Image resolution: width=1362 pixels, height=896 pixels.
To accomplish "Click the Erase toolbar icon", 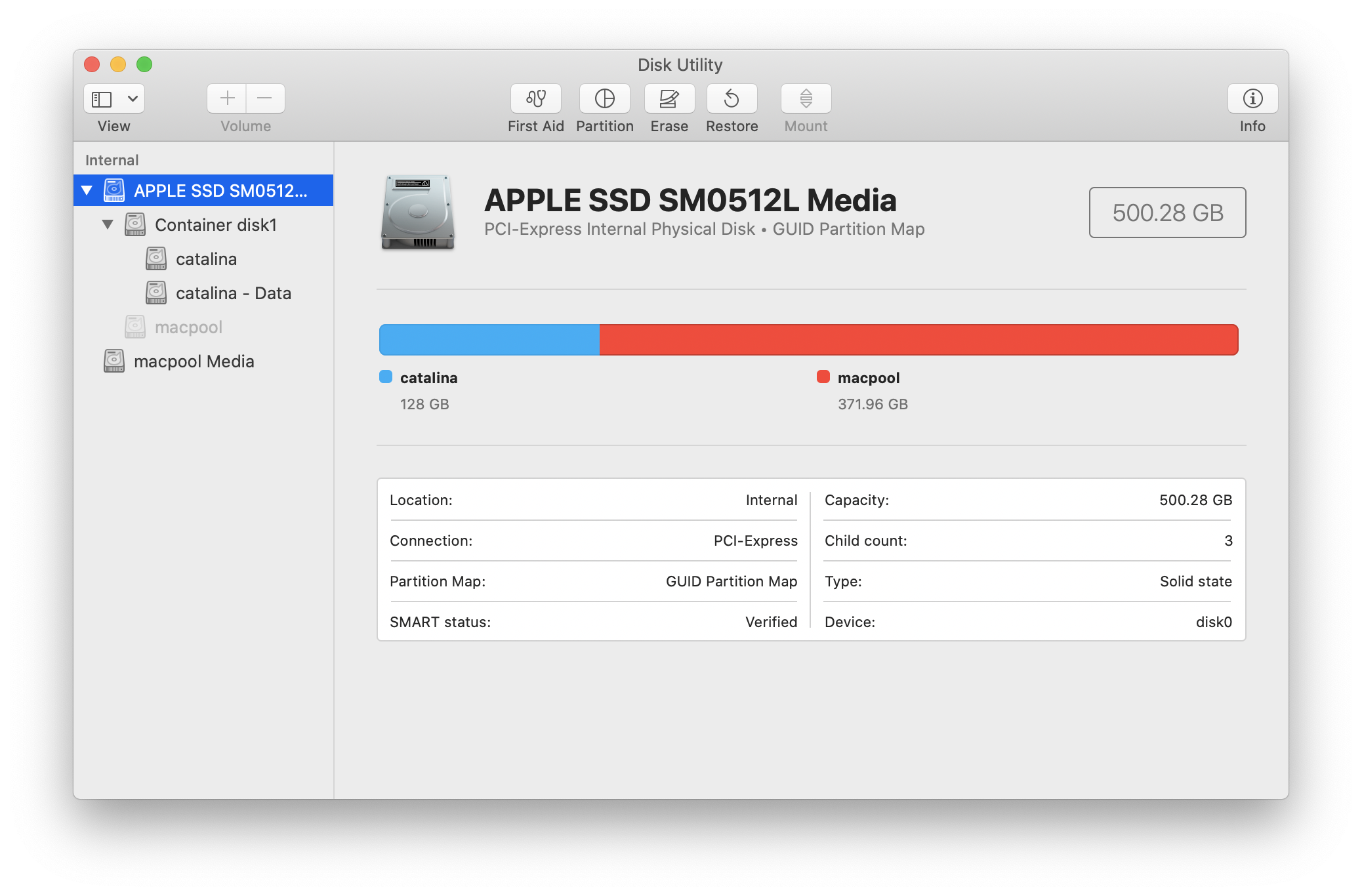I will coord(669,98).
